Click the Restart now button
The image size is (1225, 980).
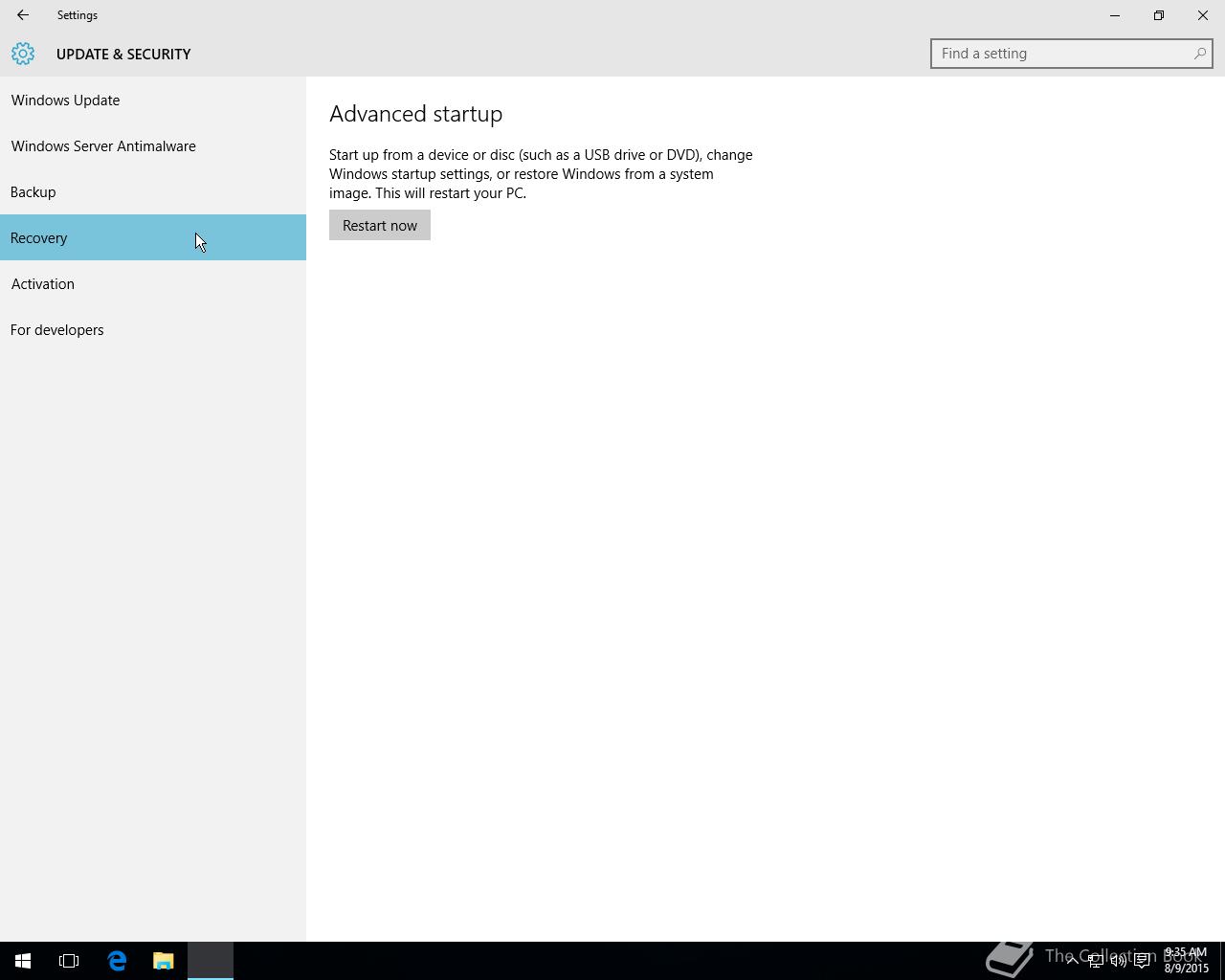(380, 225)
